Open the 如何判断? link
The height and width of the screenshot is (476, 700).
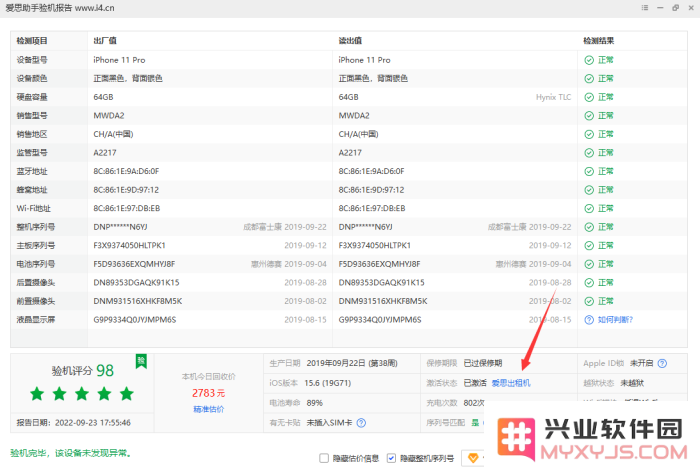tap(615, 320)
